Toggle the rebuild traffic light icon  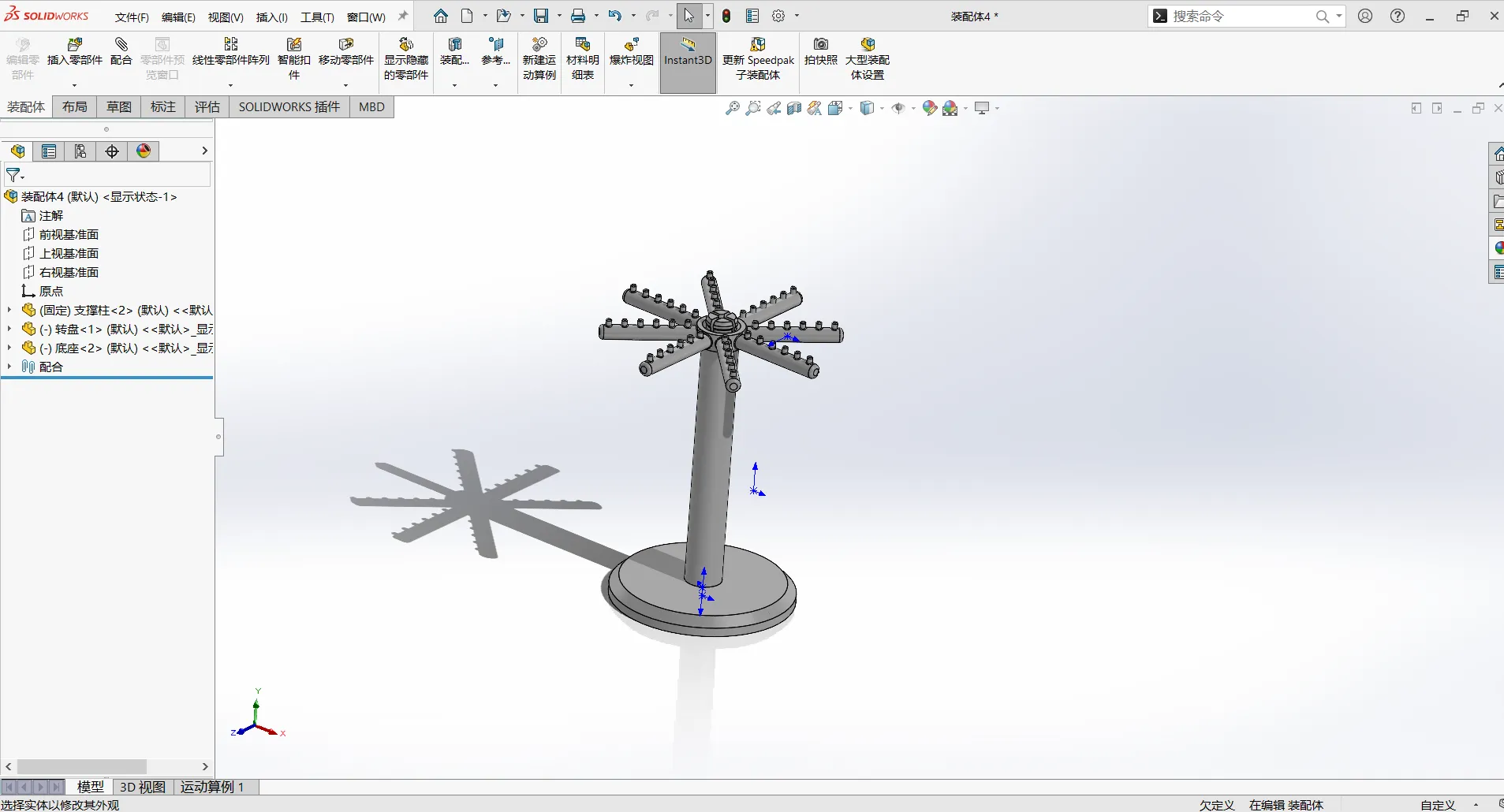click(727, 16)
